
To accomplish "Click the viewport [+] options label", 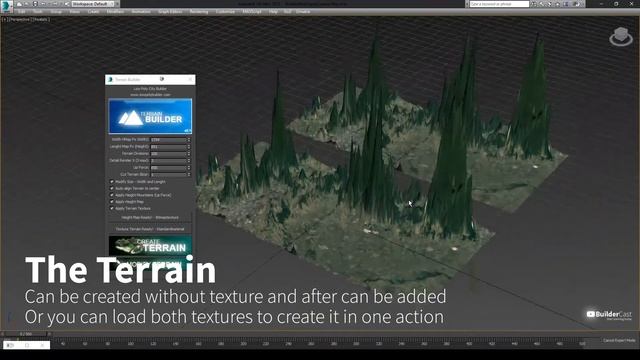I will pyautogui.click(x=4, y=19).
